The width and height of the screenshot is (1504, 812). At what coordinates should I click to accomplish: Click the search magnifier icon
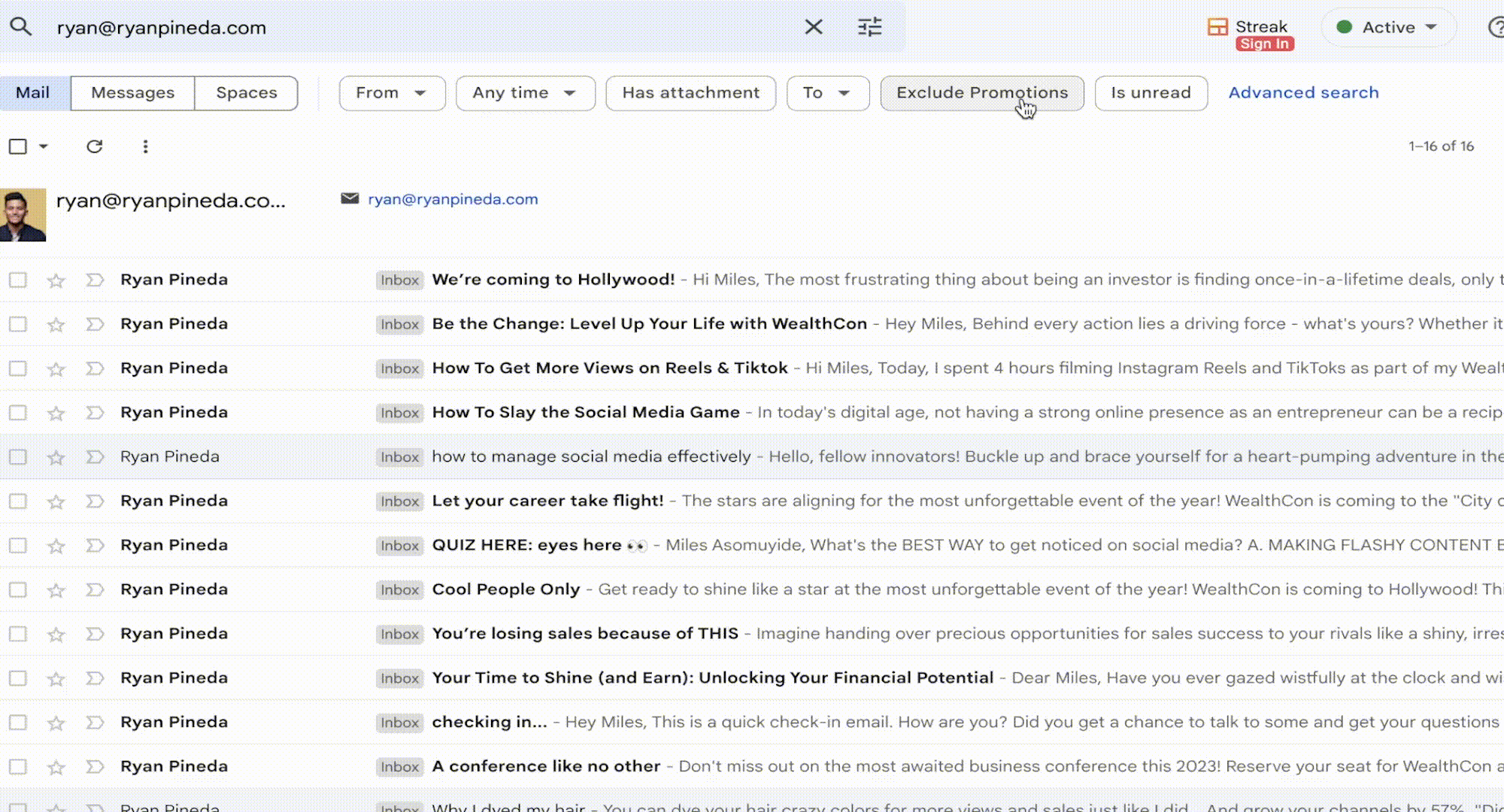(x=20, y=27)
